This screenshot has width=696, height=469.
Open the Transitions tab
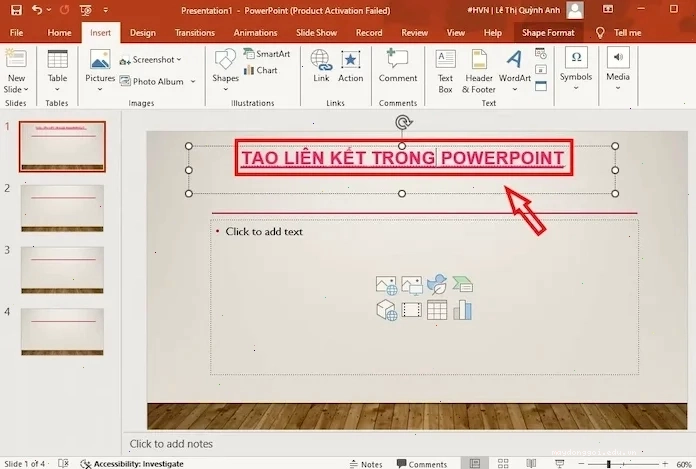pyautogui.click(x=194, y=32)
